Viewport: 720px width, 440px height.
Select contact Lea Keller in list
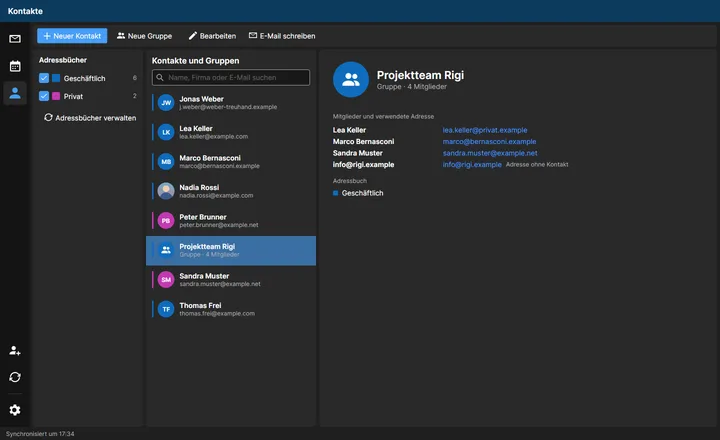(231, 132)
